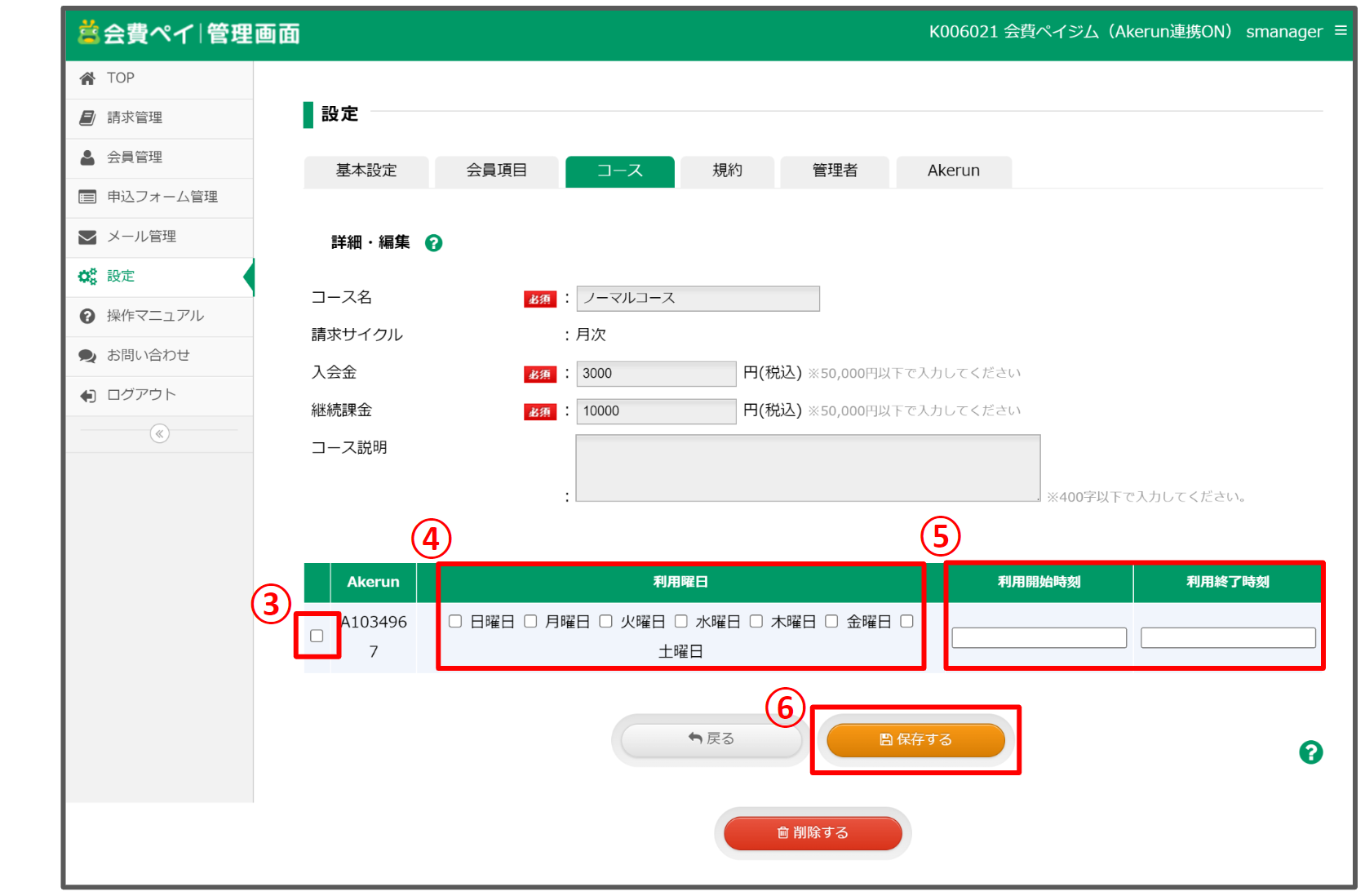
Task: Enable the 日曜日 checkbox
Action: tap(455, 622)
